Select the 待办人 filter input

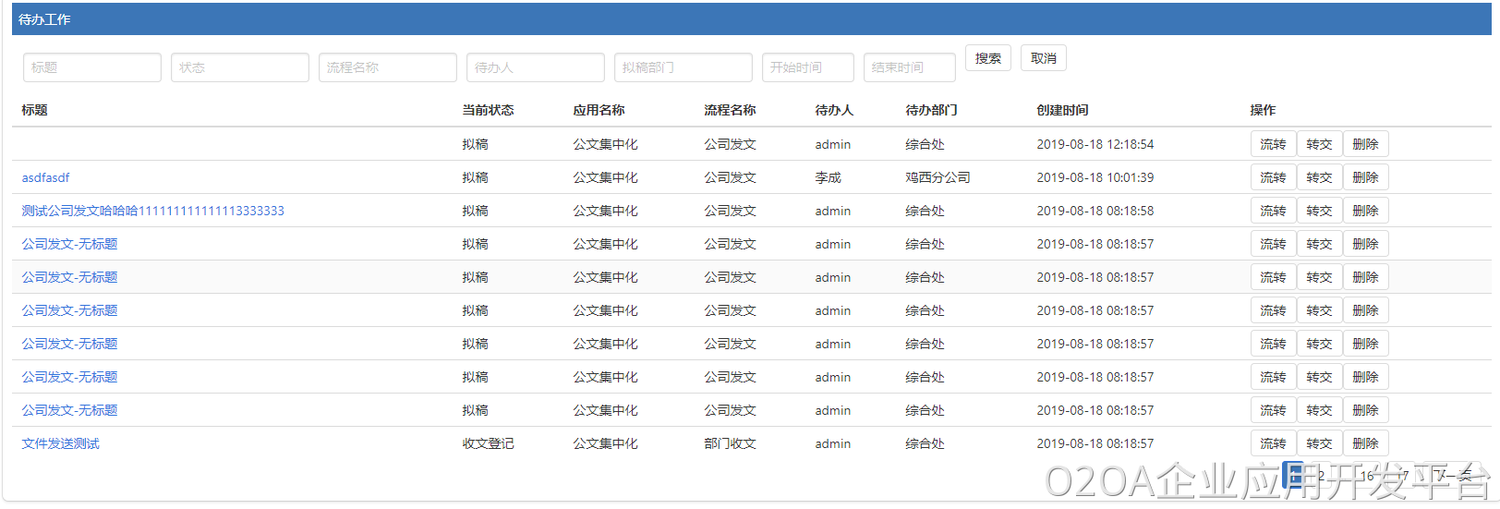(x=535, y=68)
